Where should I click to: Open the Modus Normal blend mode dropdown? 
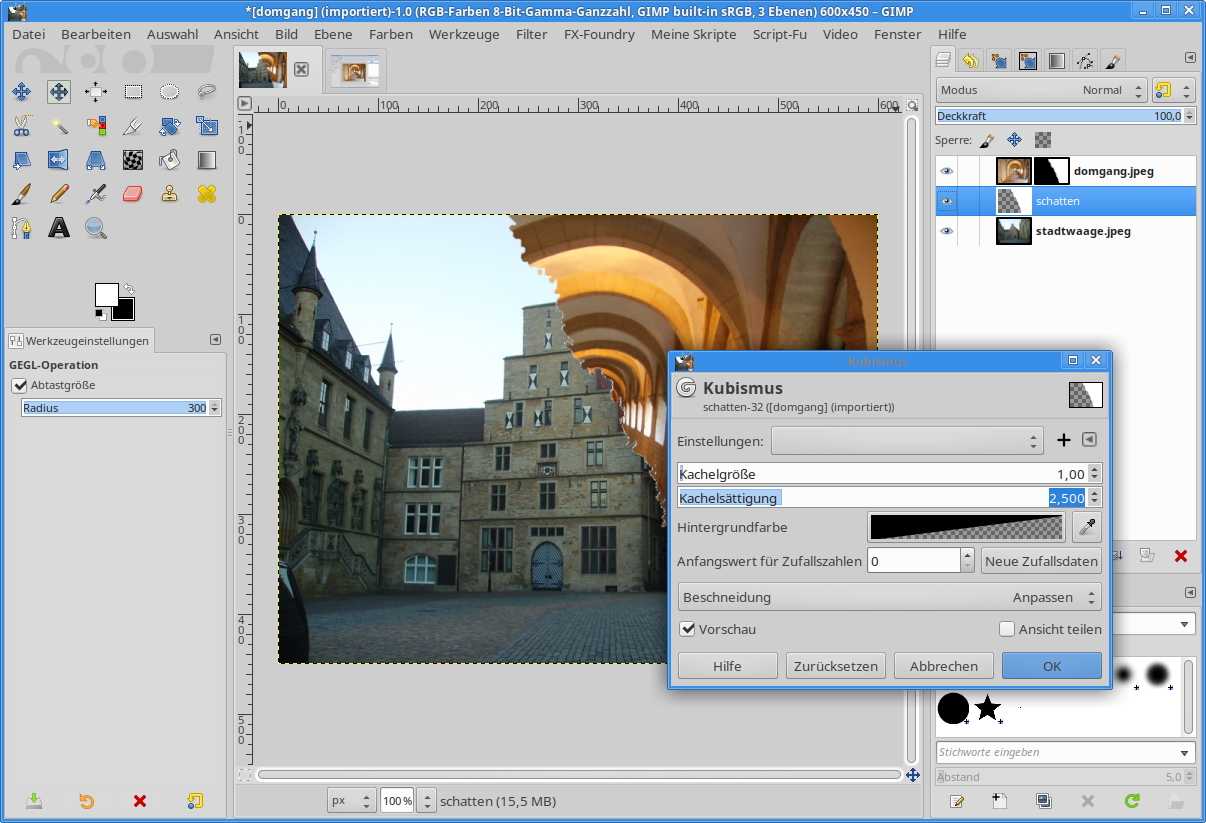(x=1041, y=90)
